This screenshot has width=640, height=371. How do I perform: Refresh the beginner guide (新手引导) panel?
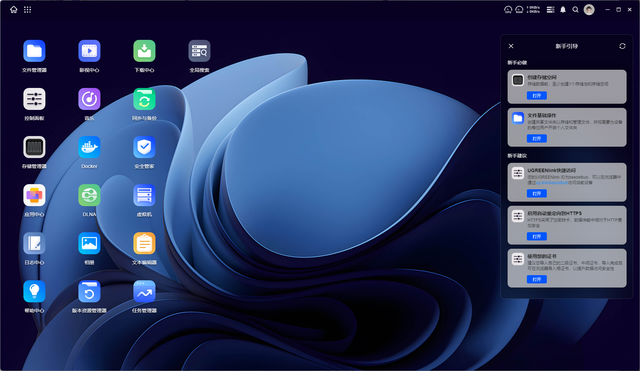pyautogui.click(x=622, y=46)
